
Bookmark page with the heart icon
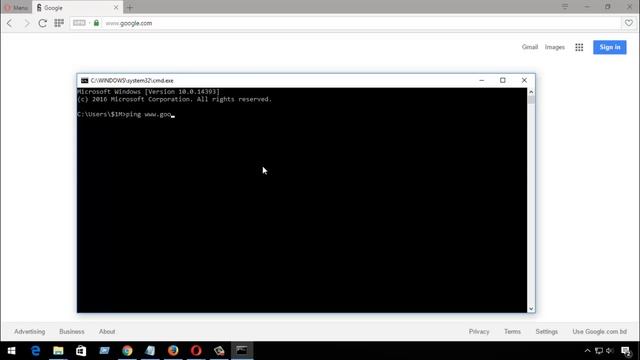coord(629,23)
